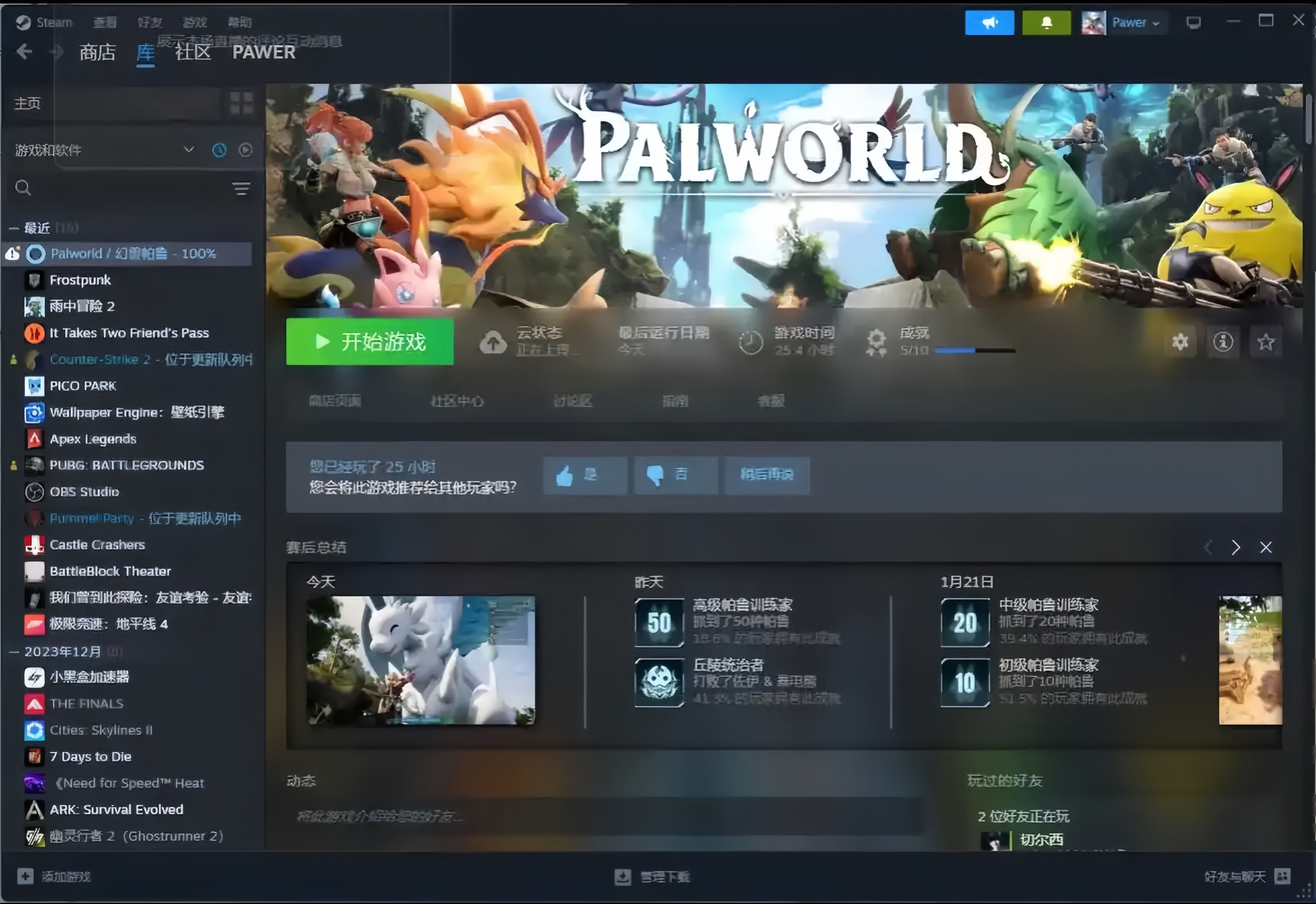The image size is (1316, 904).
Task: Click the achievements progress bar
Action: click(974, 351)
